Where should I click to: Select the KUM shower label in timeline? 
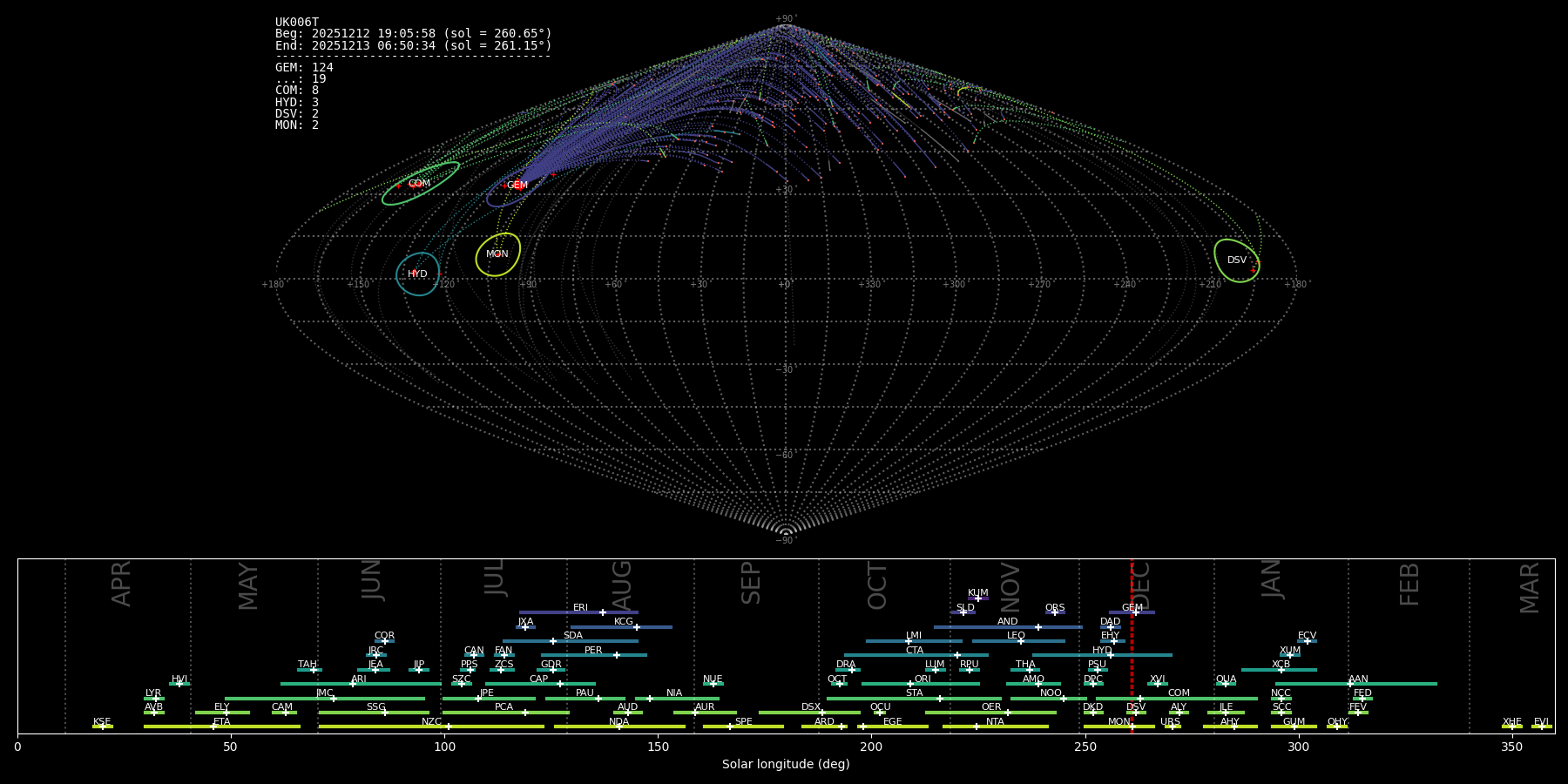pos(978,592)
